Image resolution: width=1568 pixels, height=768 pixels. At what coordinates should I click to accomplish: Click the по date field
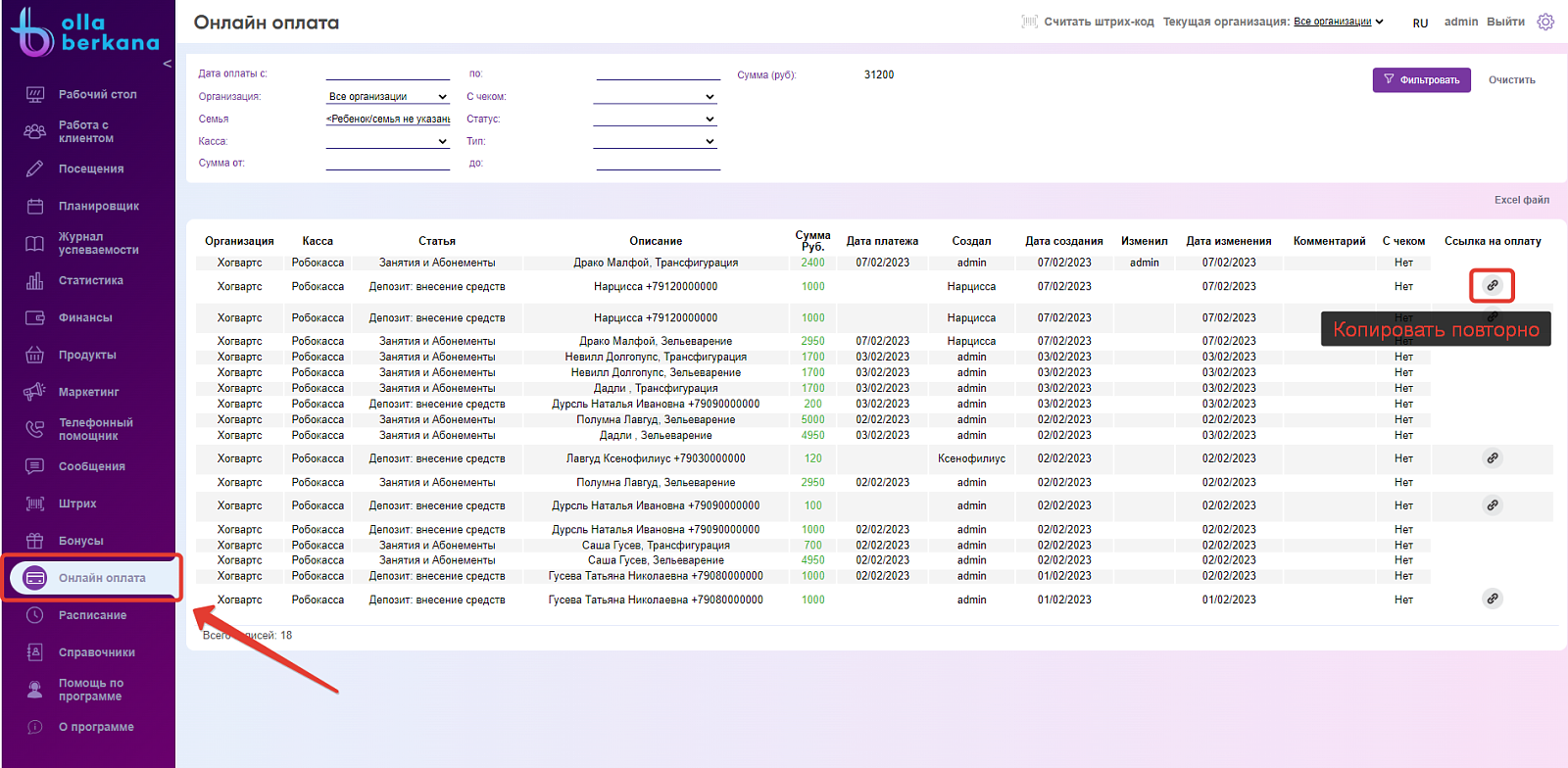(659, 73)
